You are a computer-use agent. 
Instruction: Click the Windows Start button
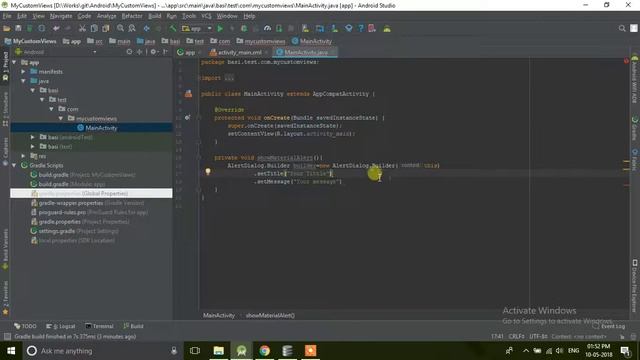click(x=11, y=351)
